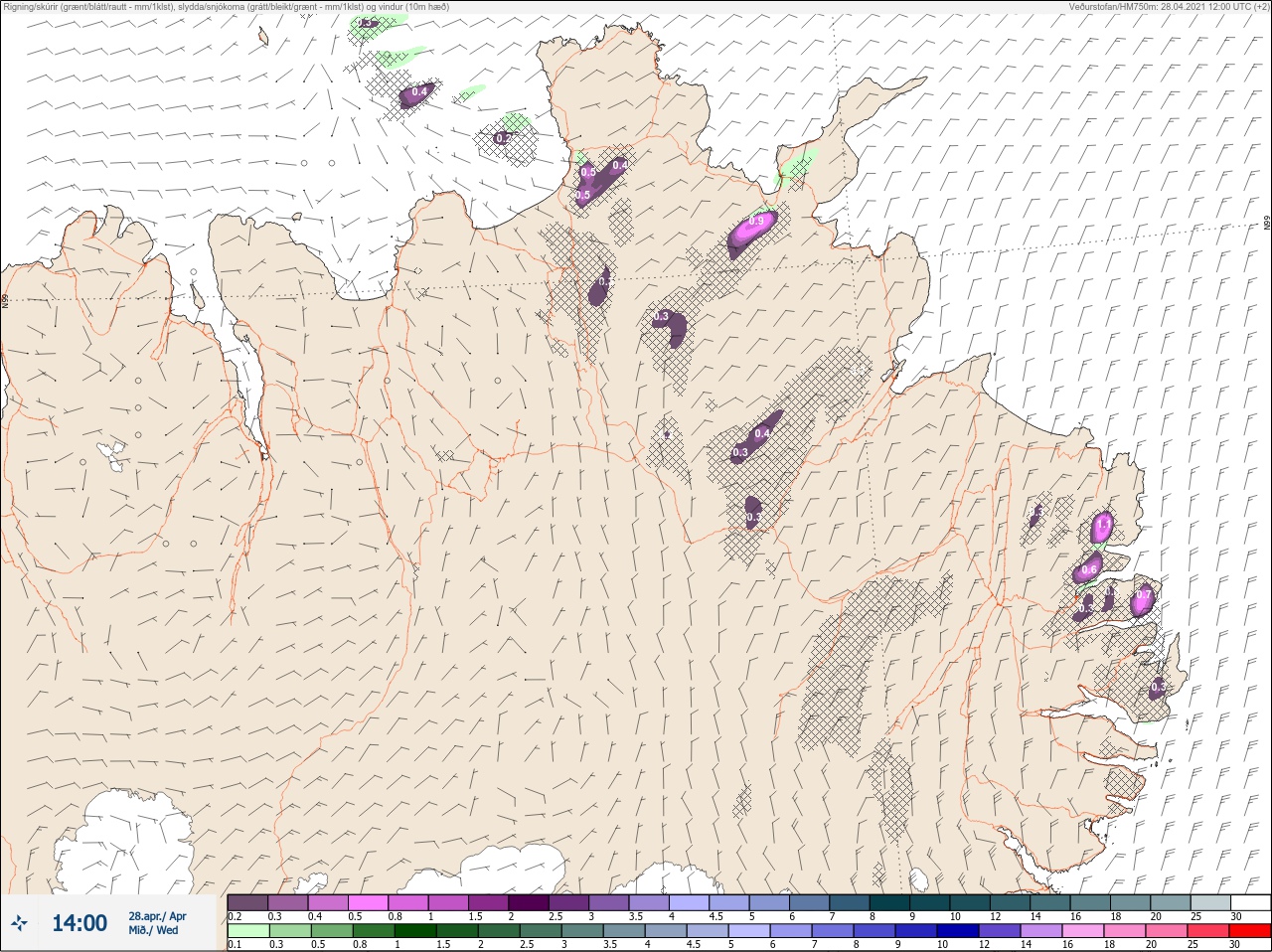Viewport: 1272px width, 952px height.
Task: Click the weekday text Mið./ Wed
Action: pyautogui.click(x=154, y=930)
